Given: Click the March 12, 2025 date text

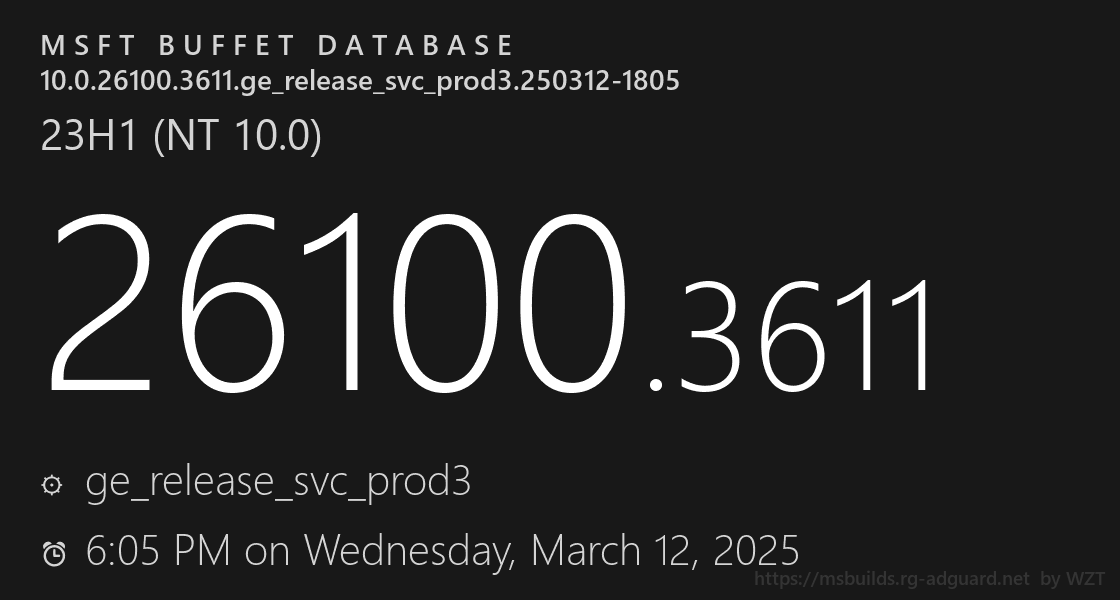Looking at the screenshot, I should pyautogui.click(x=664, y=551).
